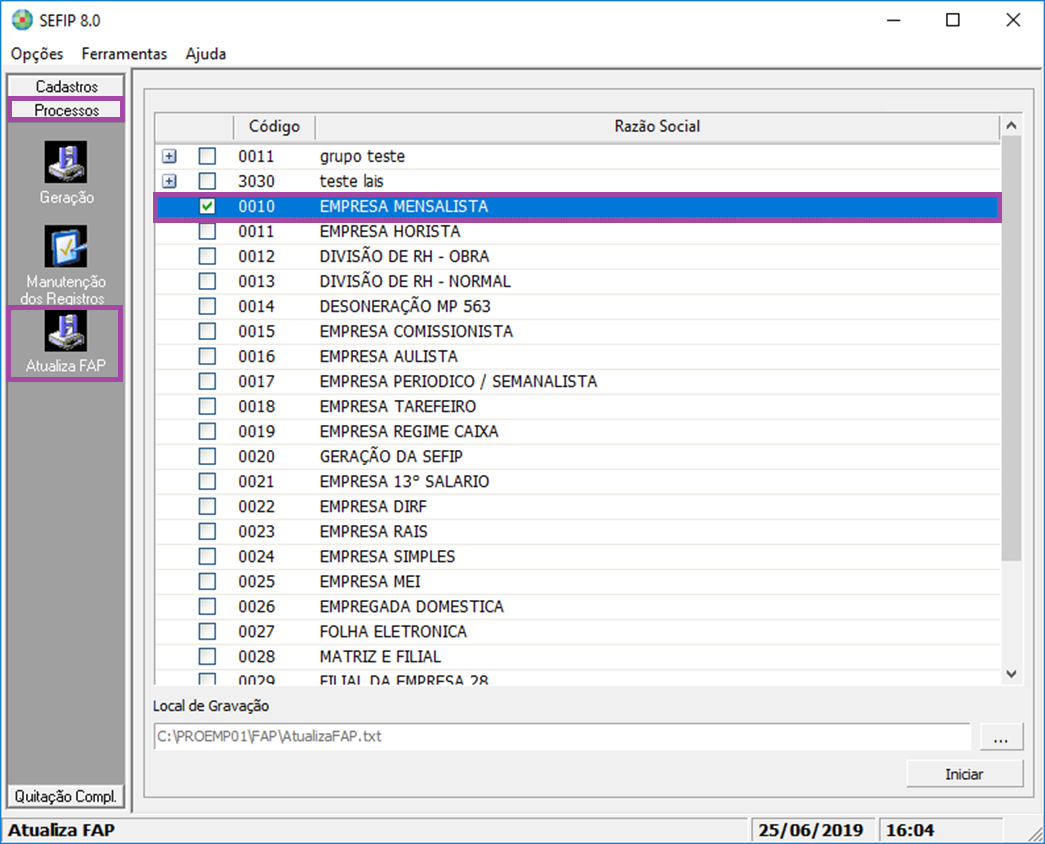Image resolution: width=1045 pixels, height=844 pixels.
Task: Select the EMPRESA DIRF row
Action: (x=578, y=506)
